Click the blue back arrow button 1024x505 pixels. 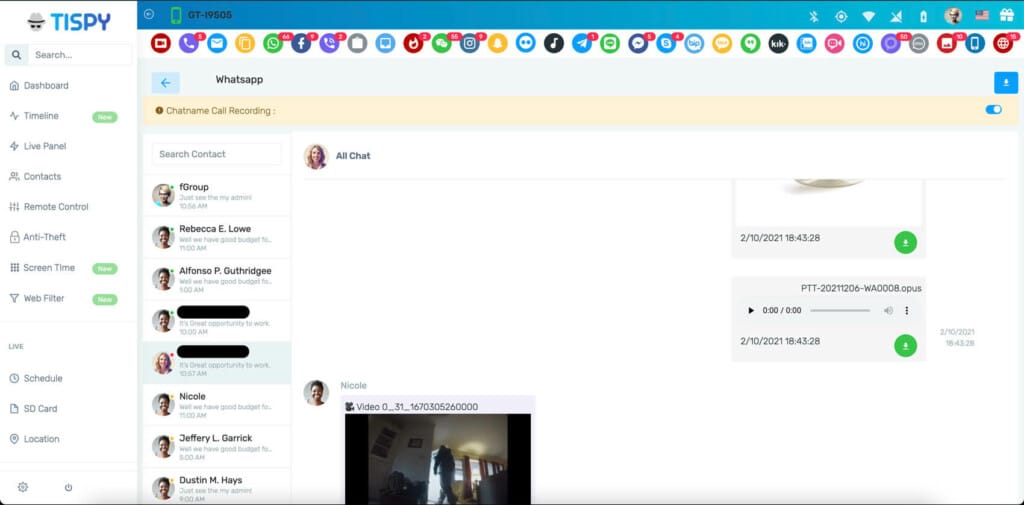(x=165, y=83)
